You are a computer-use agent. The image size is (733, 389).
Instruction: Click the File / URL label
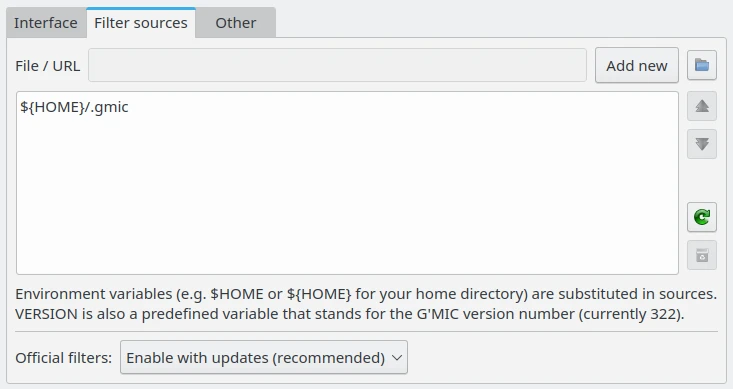pos(48,66)
